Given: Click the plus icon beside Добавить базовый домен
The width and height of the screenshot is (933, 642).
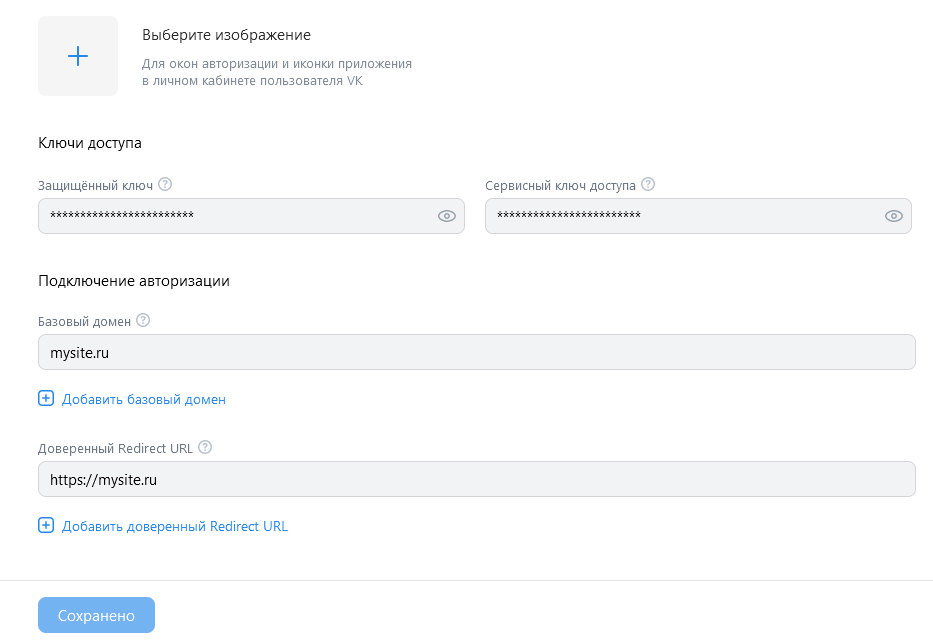Looking at the screenshot, I should coord(46,399).
